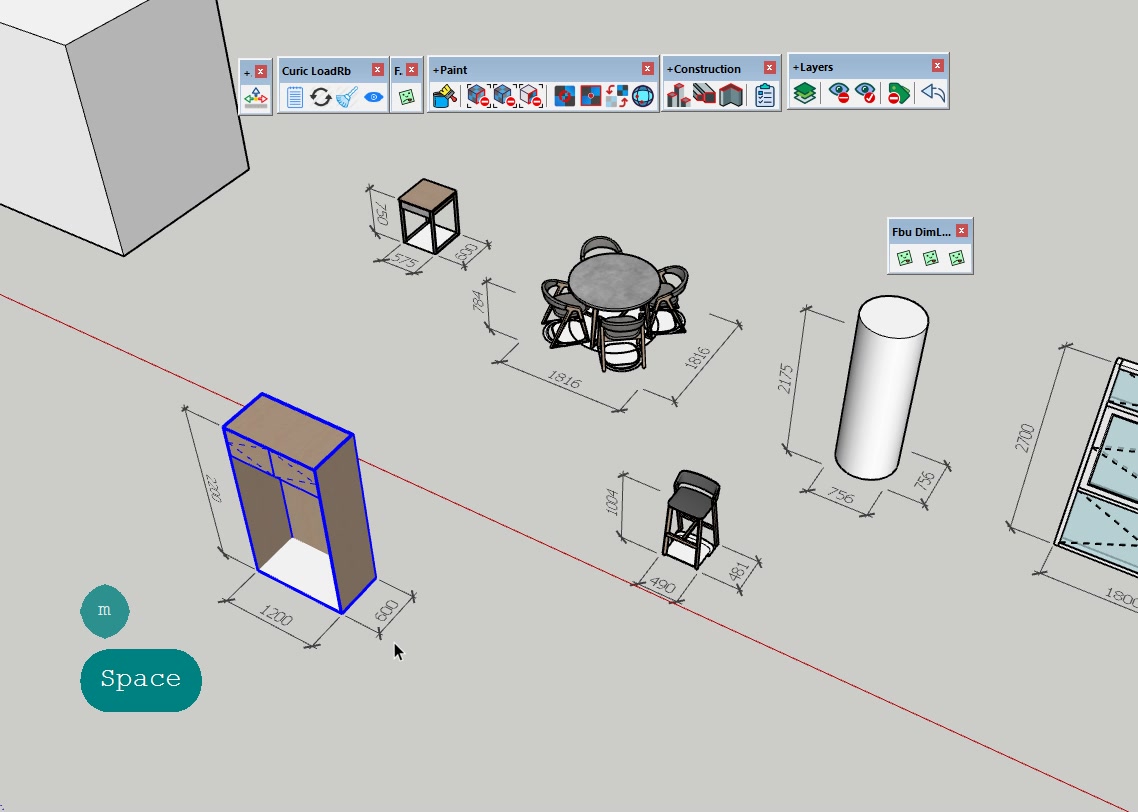Click the middle green face icon in Fbu DimL
The height and width of the screenshot is (812, 1138).
(930, 258)
